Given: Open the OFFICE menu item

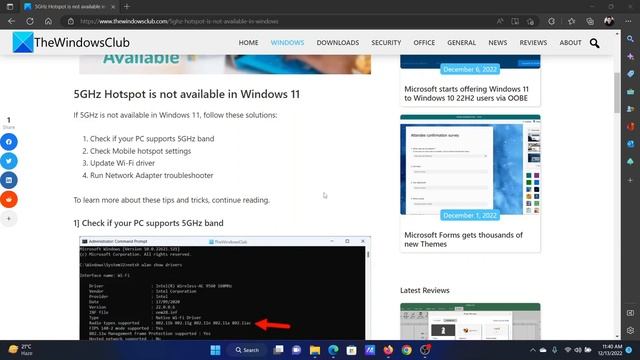Looking at the screenshot, I should click(x=424, y=42).
